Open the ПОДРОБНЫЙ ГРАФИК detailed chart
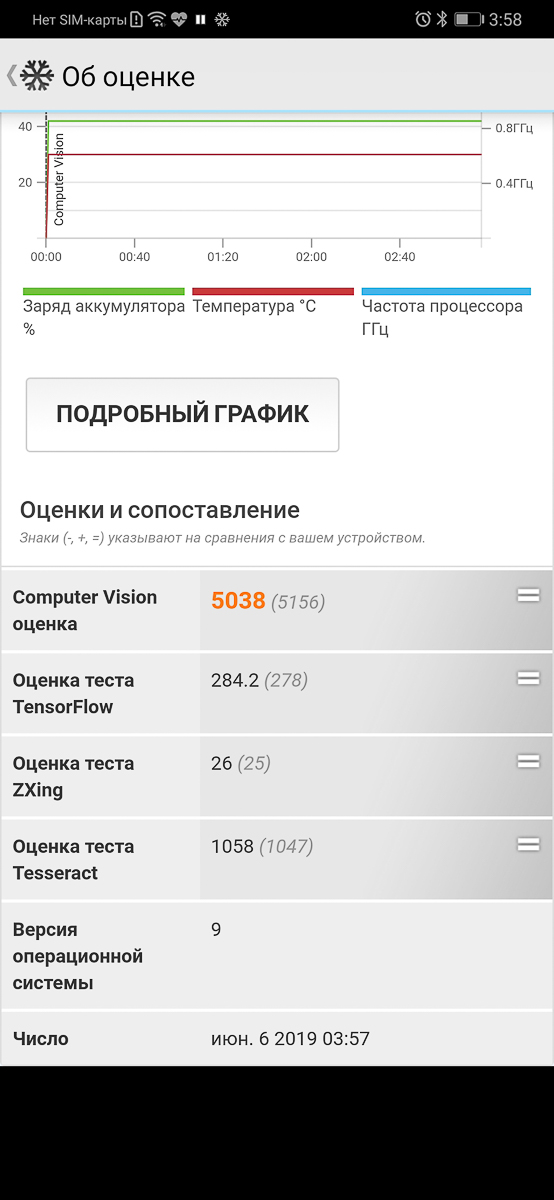Screen dimensions: 554x1200 point(183,414)
